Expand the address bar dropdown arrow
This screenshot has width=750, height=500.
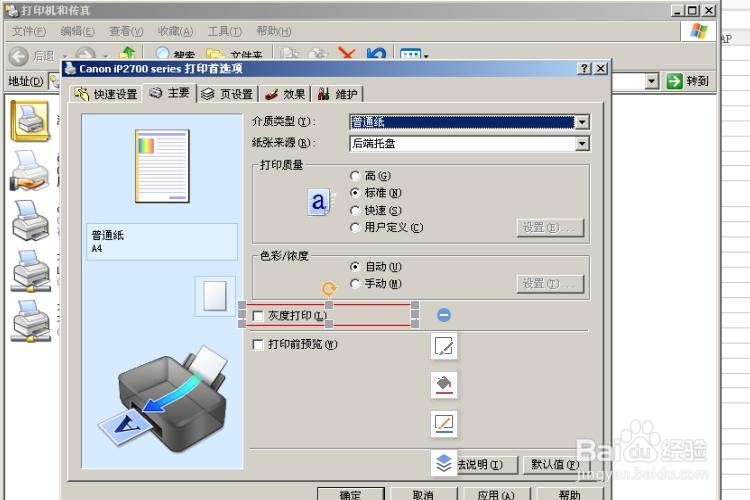[x=651, y=81]
